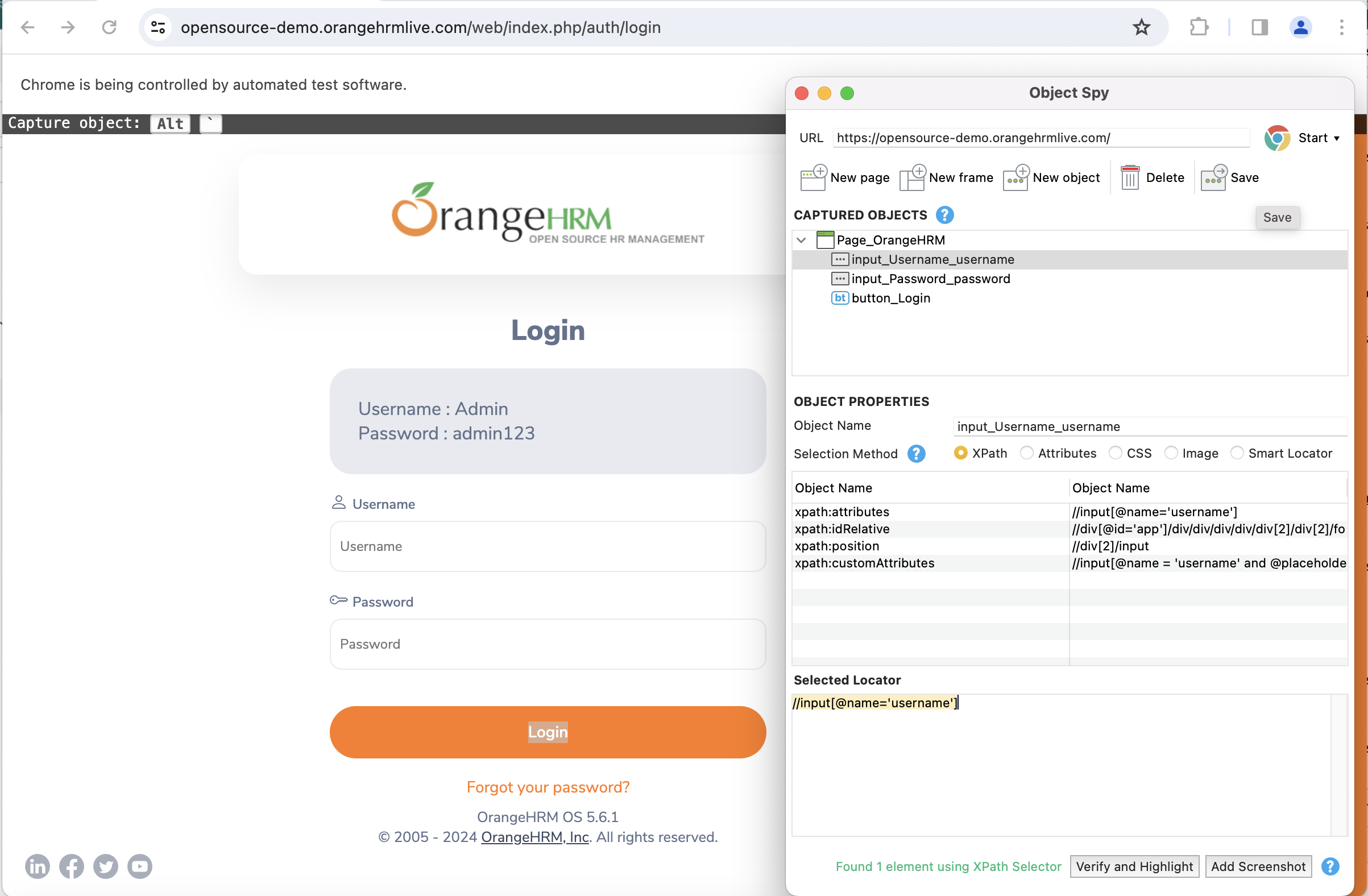Click the New frame toolbar icon
Screen dimensions: 1368x896
pos(912,177)
